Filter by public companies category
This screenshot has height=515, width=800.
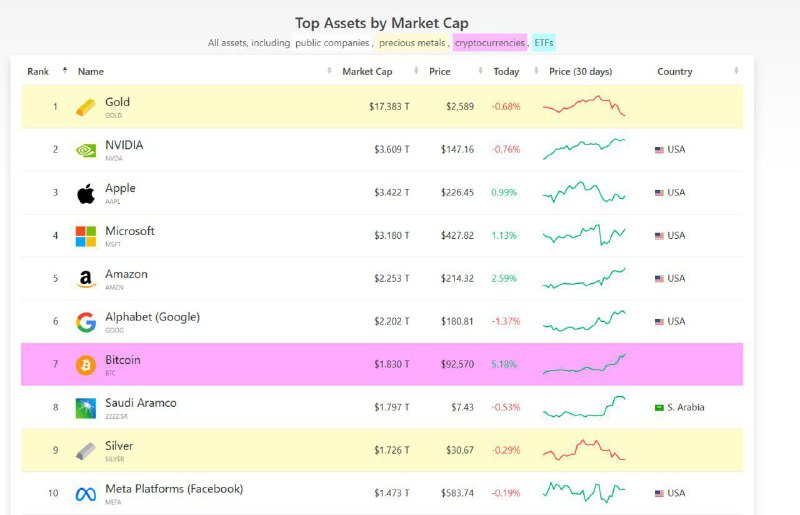(332, 43)
